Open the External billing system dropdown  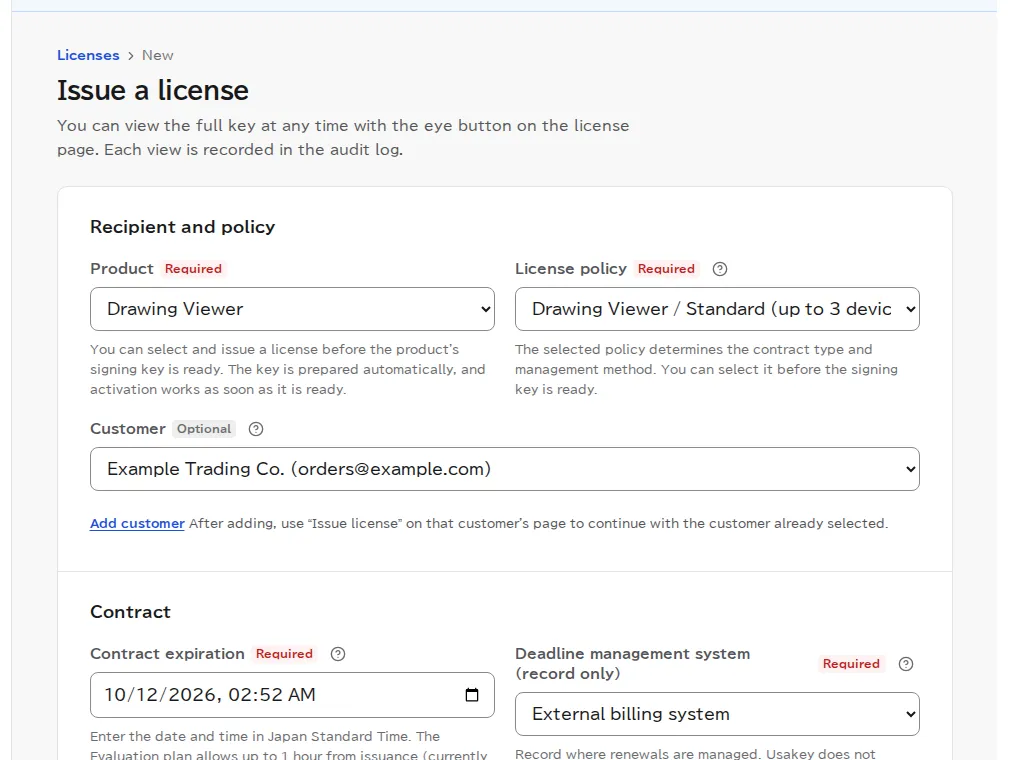[x=717, y=714]
